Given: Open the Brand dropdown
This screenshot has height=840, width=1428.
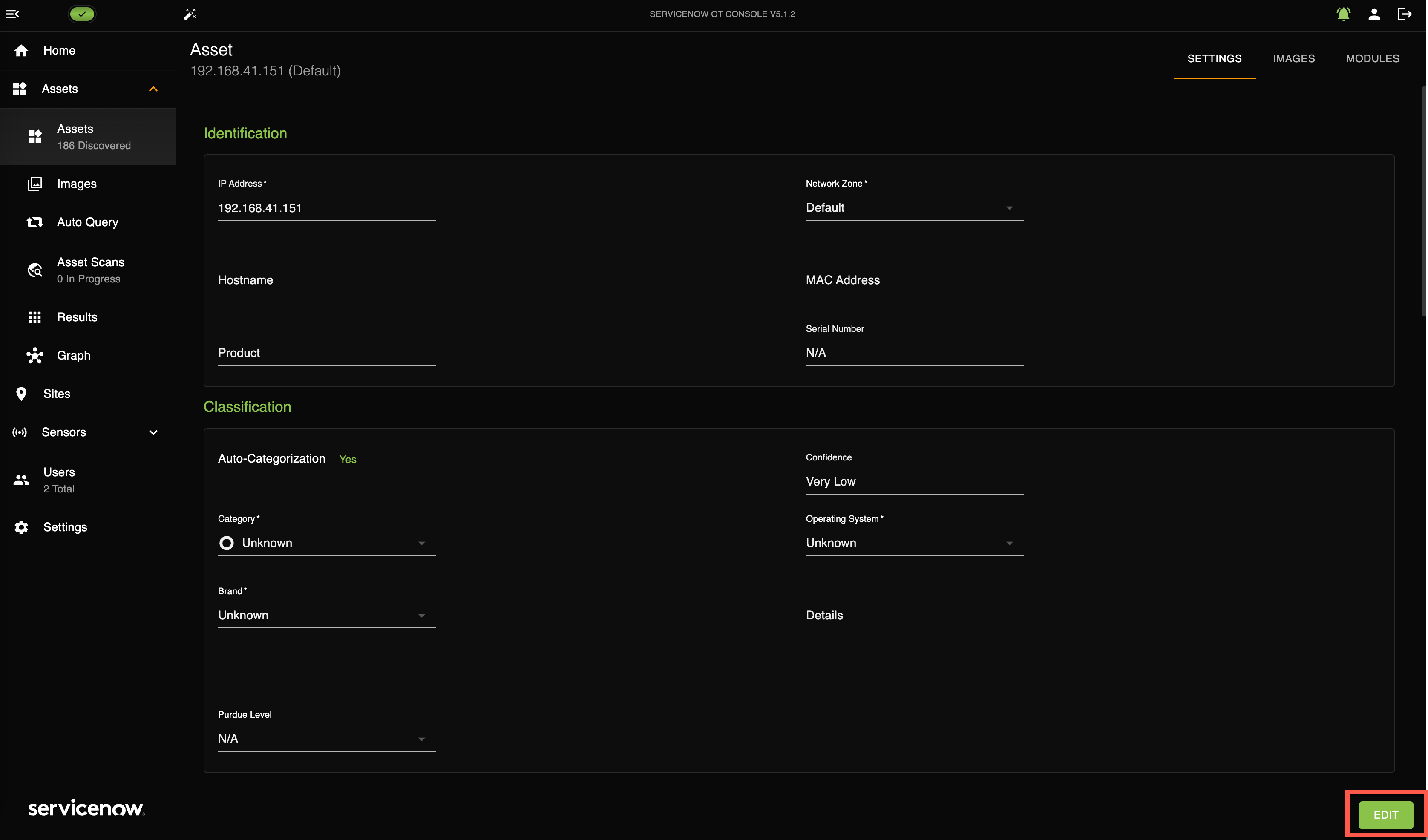Looking at the screenshot, I should (327, 615).
